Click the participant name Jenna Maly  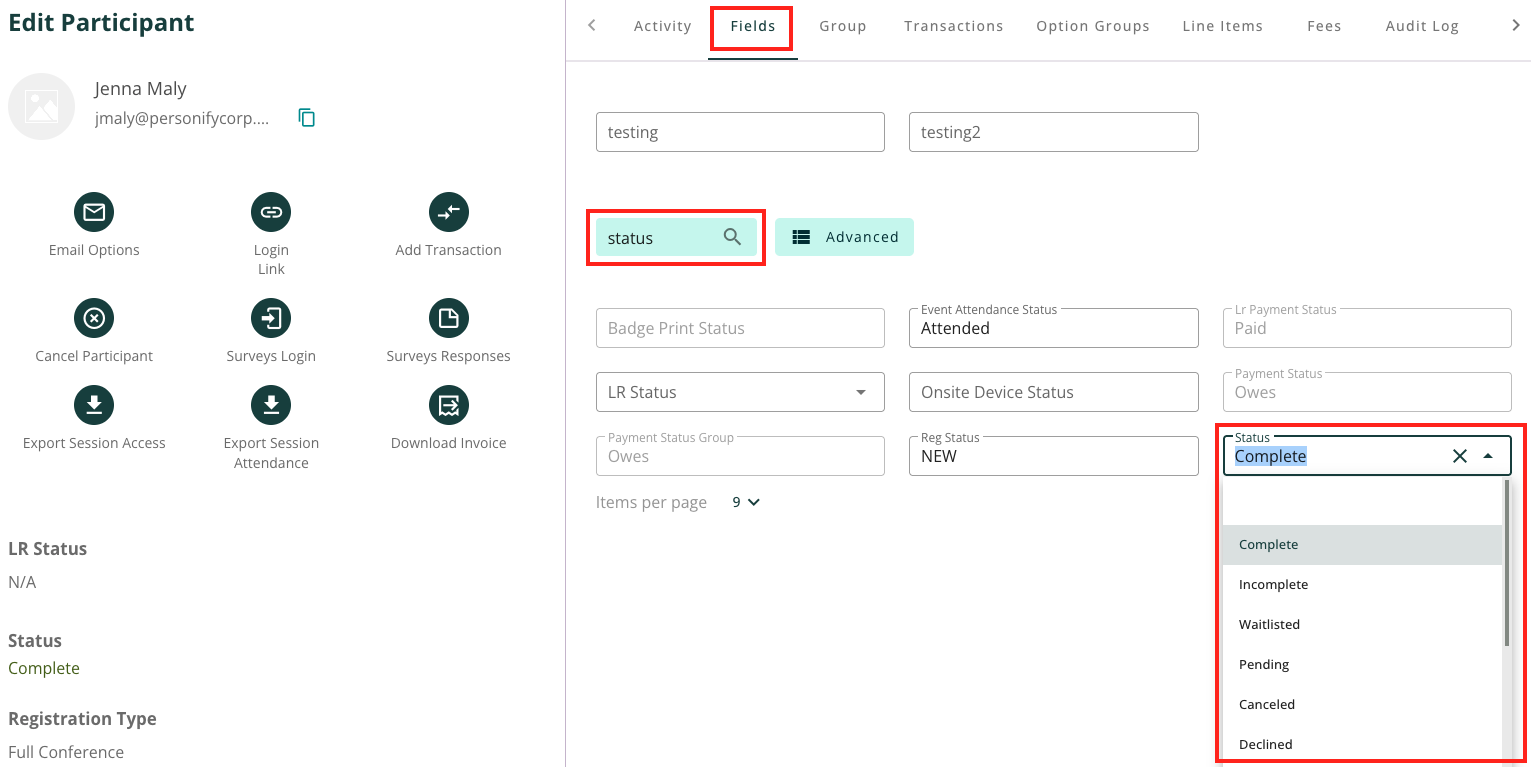click(x=141, y=89)
